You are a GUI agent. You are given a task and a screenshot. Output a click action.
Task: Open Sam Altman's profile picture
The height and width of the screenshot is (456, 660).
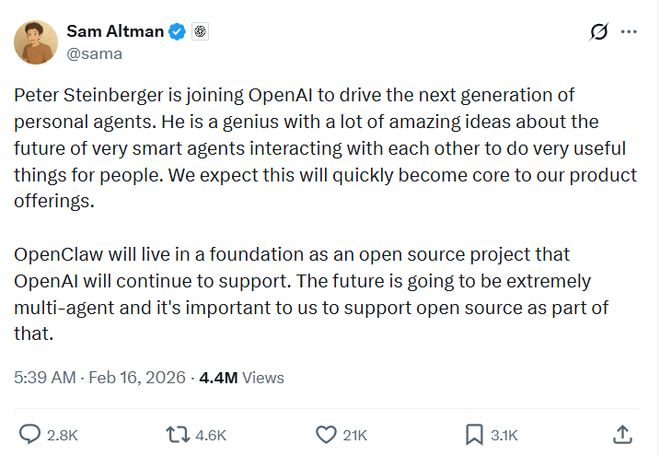tap(35, 42)
